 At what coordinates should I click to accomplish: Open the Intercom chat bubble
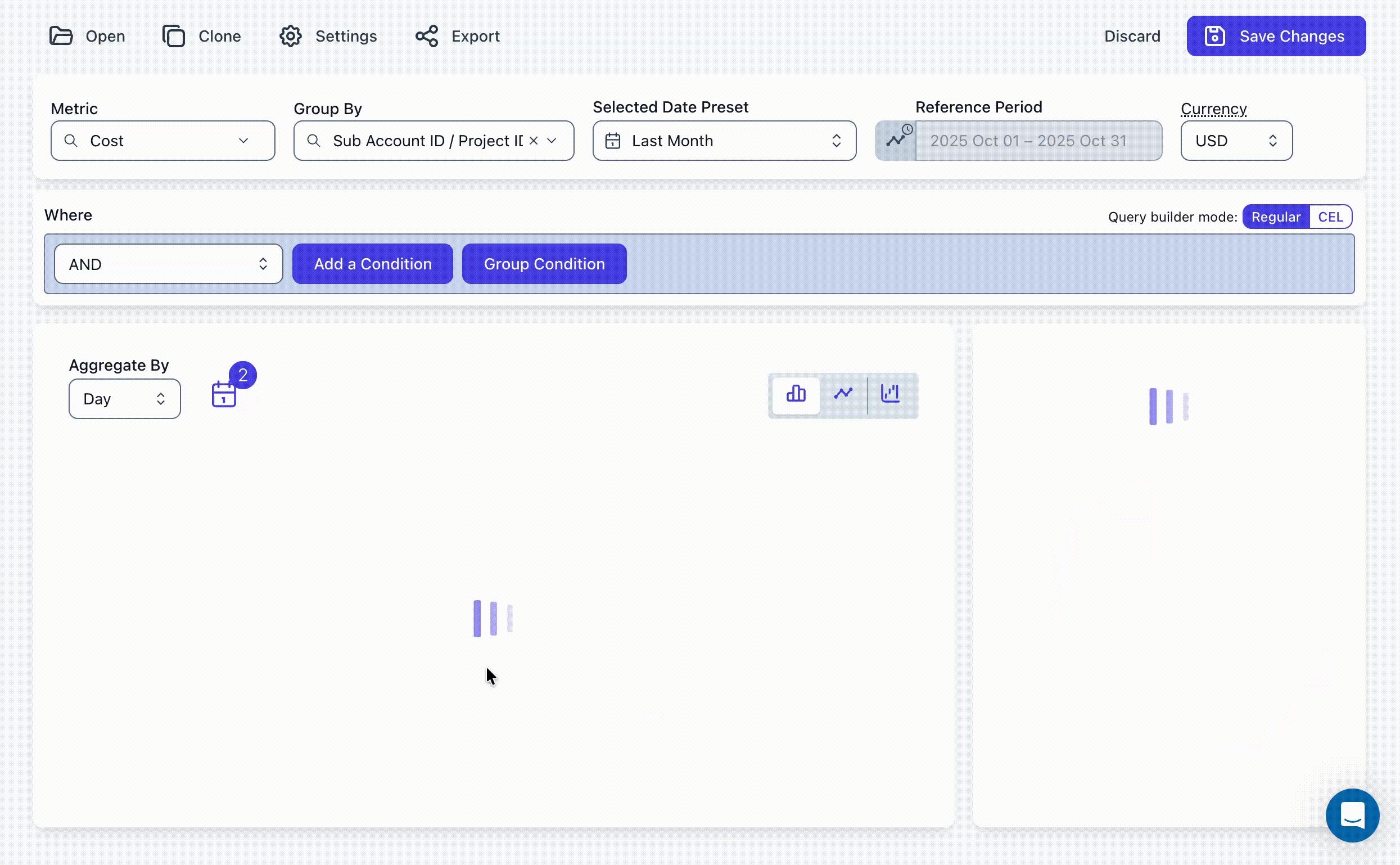[1352, 814]
